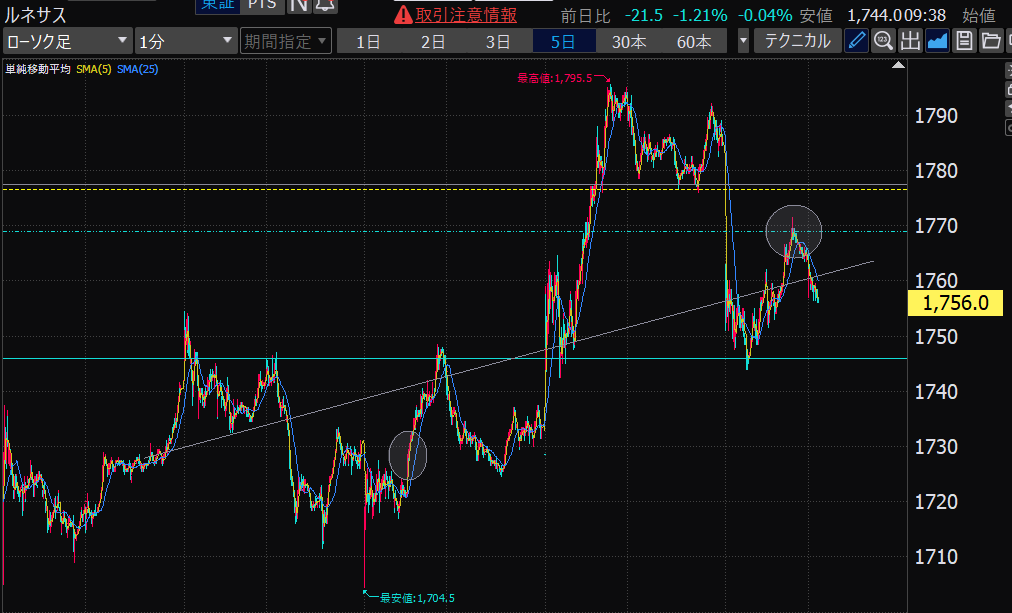Expand the 期間指定 dropdown

[x=286, y=41]
